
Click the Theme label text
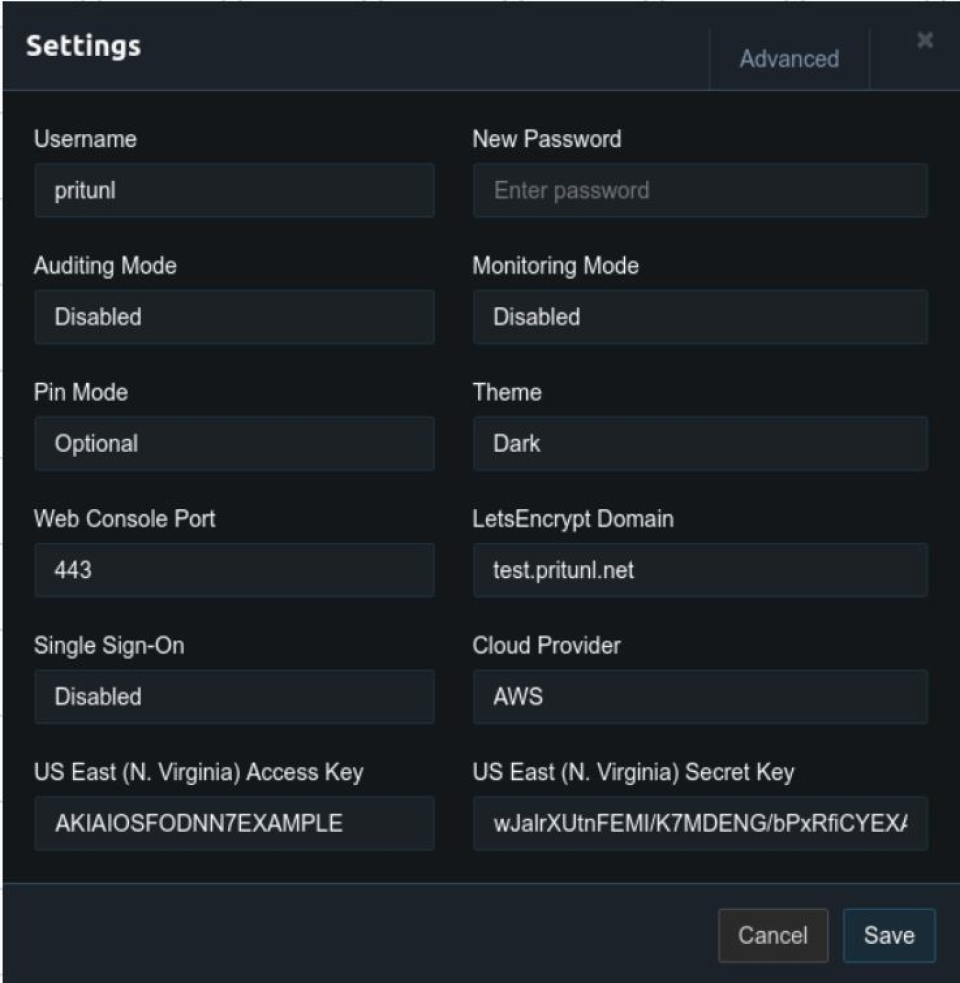tap(507, 392)
